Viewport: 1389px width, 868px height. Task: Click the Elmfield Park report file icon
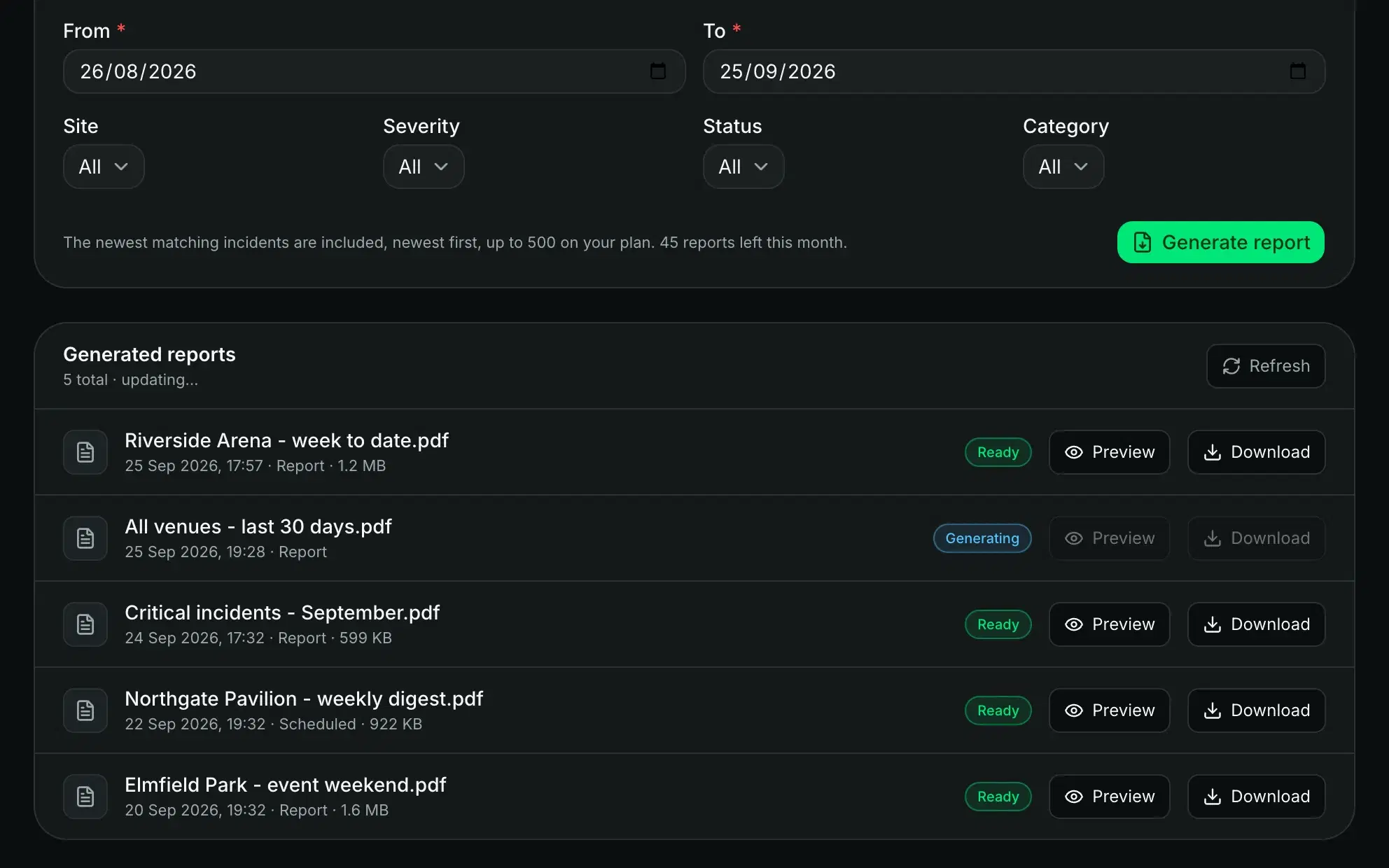tap(85, 797)
